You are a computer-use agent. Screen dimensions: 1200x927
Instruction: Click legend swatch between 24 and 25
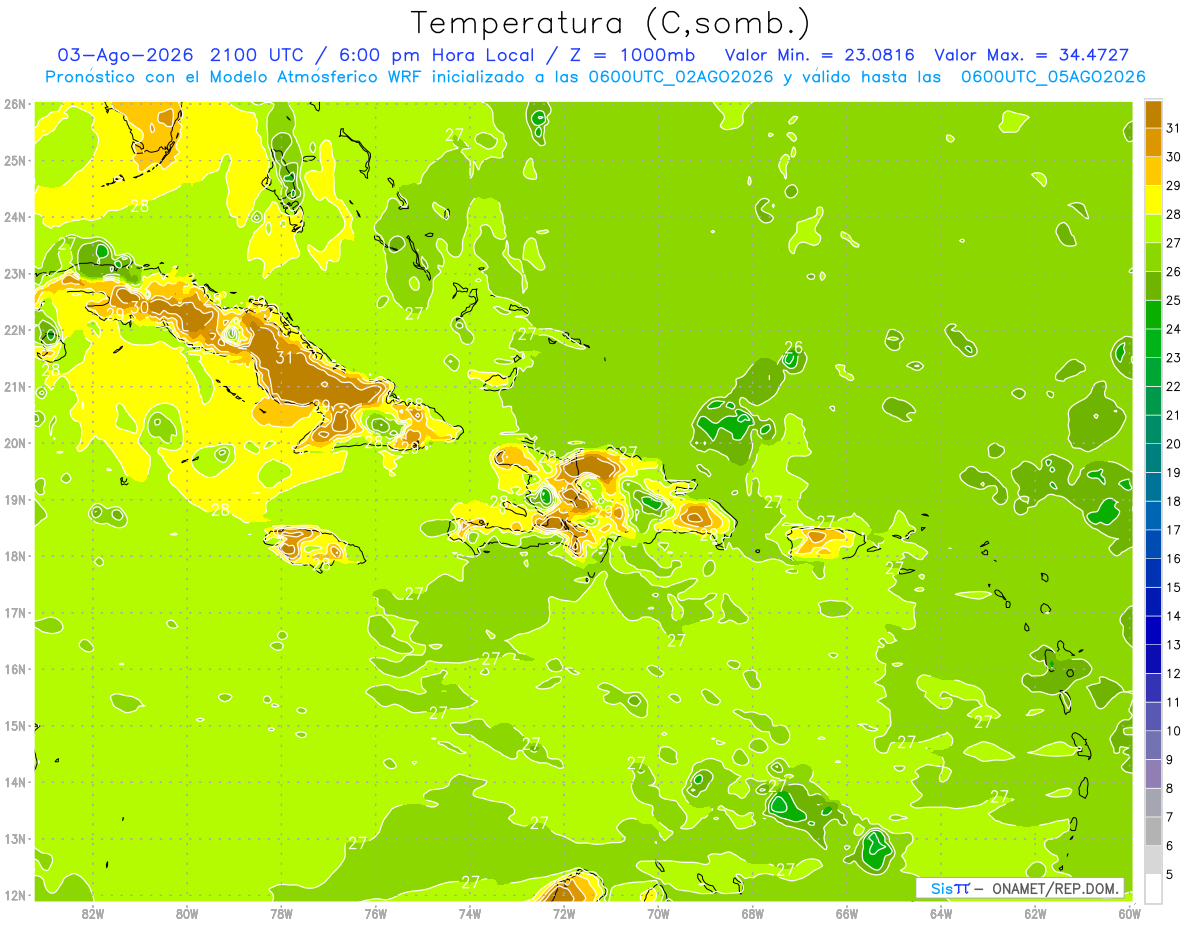tap(1153, 314)
